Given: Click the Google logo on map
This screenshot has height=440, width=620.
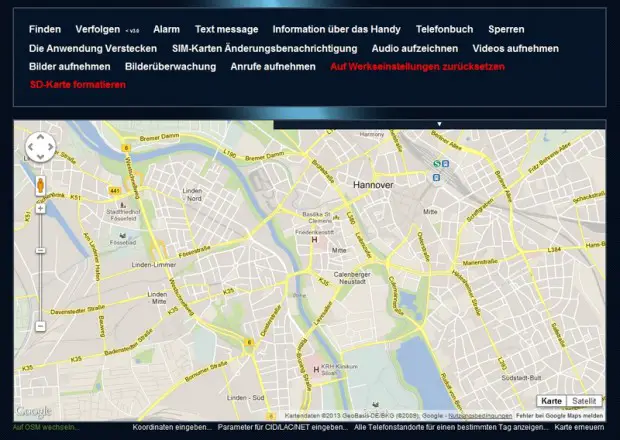Looking at the screenshot, I should 34,412.
